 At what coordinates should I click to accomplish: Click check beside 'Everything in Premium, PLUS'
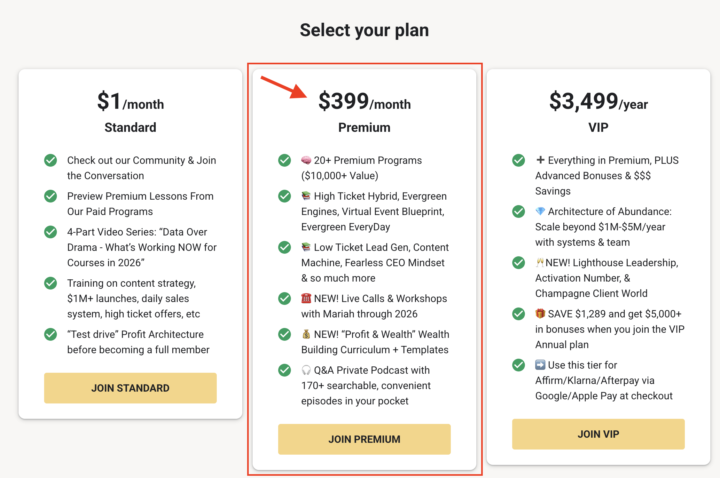pos(519,160)
